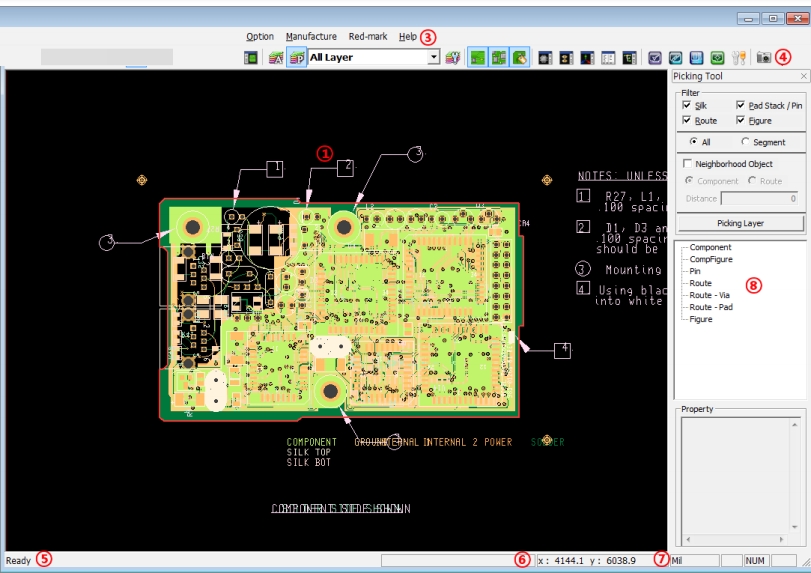Open the Red-mark menu
The width and height of the screenshot is (811, 573).
click(x=367, y=36)
